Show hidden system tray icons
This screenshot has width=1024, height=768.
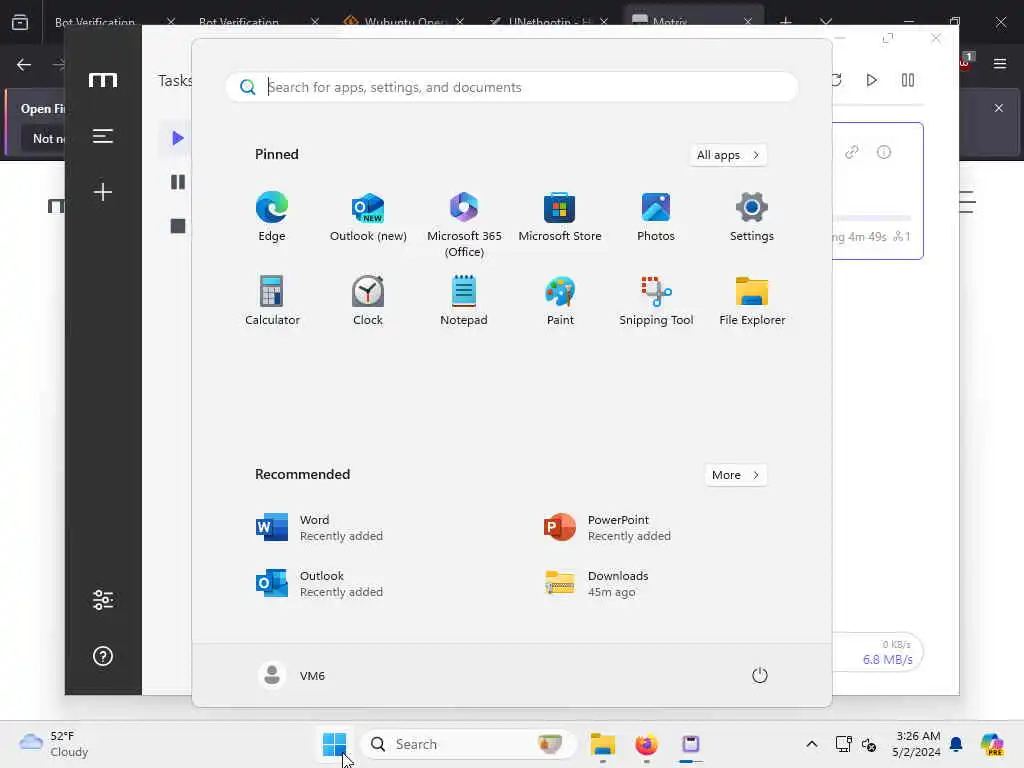coord(812,744)
